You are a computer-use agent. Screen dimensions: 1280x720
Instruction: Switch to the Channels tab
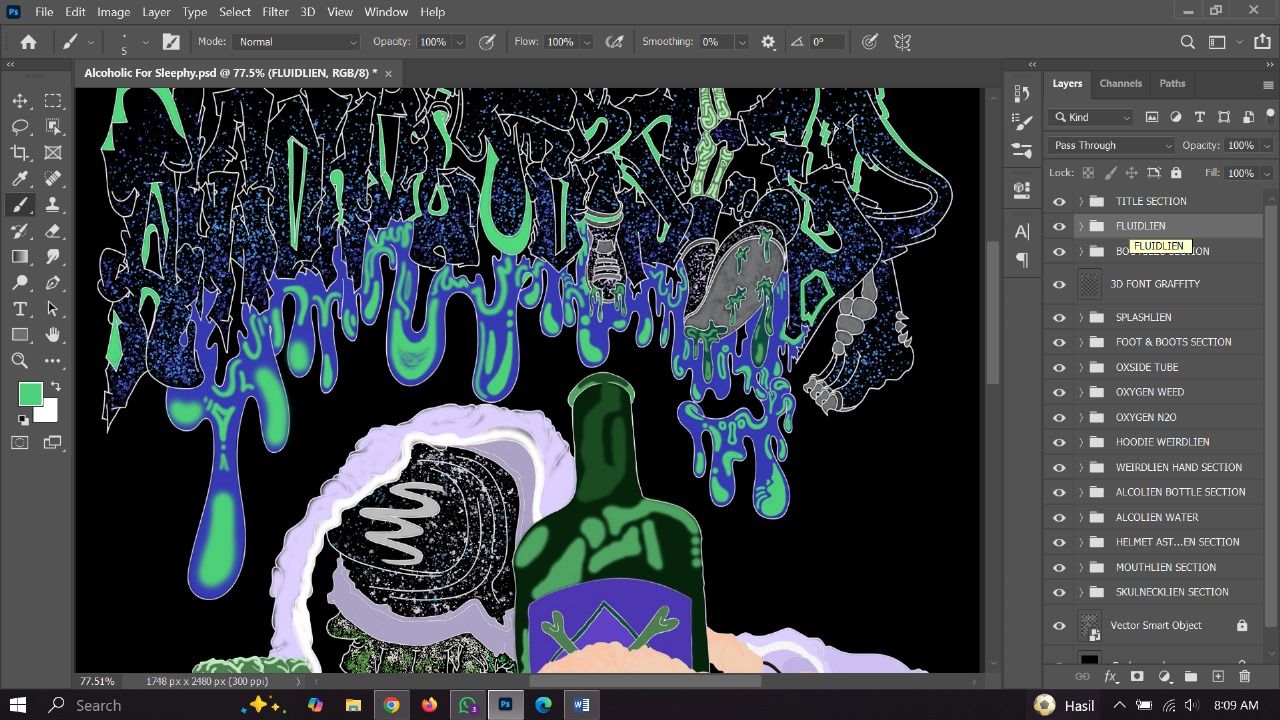click(1120, 83)
